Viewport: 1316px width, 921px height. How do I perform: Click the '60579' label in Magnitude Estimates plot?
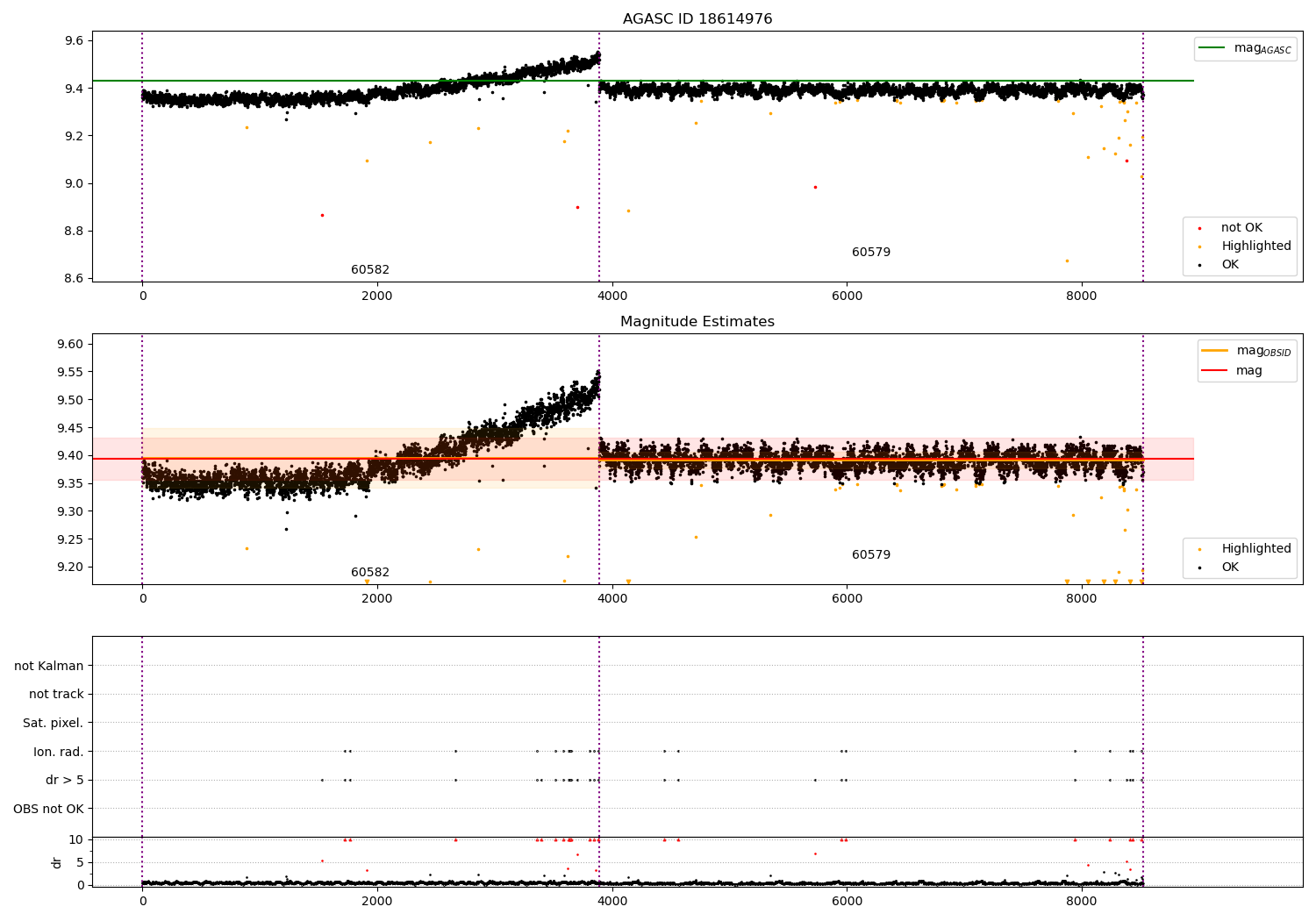tap(871, 555)
